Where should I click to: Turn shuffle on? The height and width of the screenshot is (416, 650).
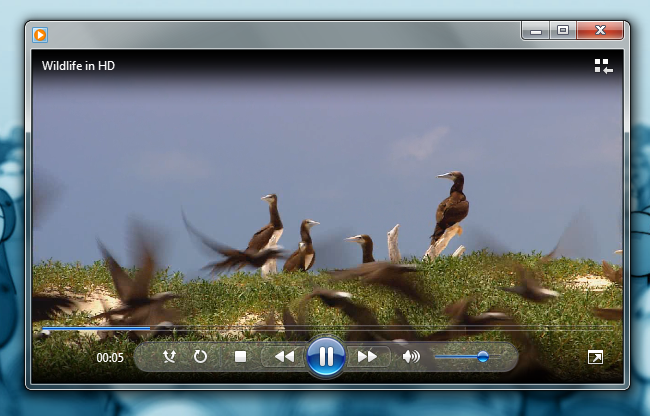[x=169, y=356]
